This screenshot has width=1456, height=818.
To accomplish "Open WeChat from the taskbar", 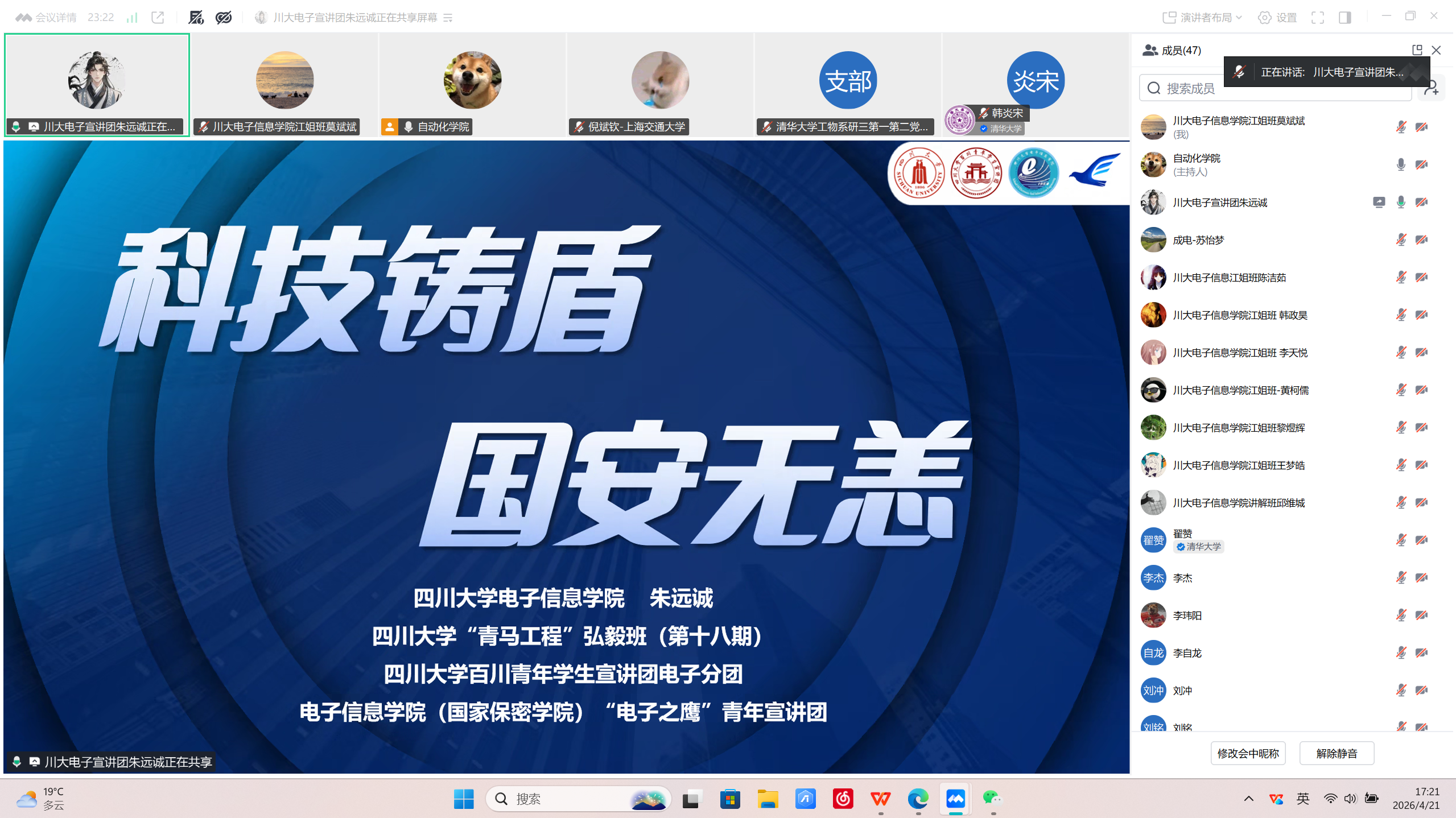I will [993, 799].
